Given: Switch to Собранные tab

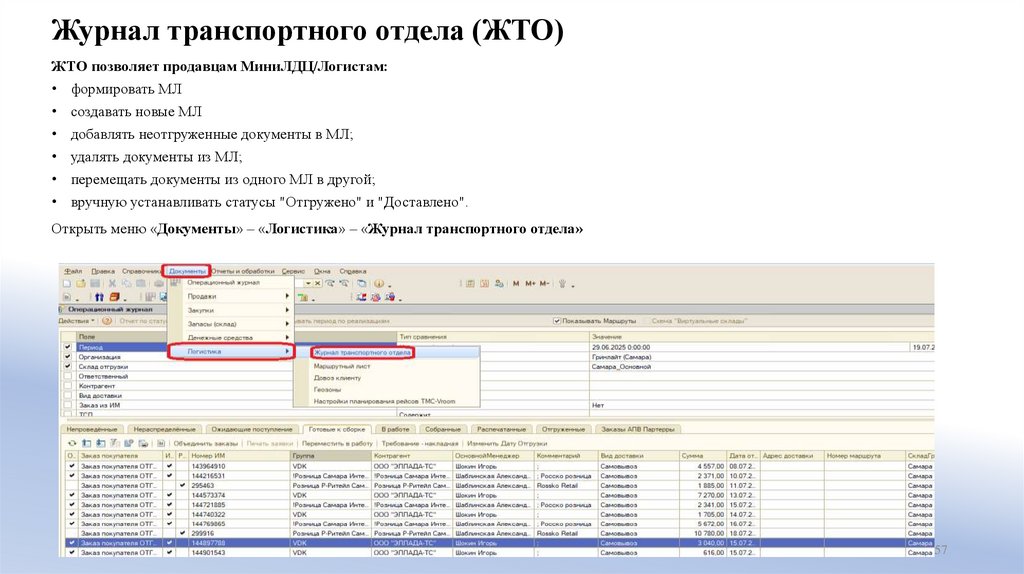Looking at the screenshot, I should click(443, 430).
